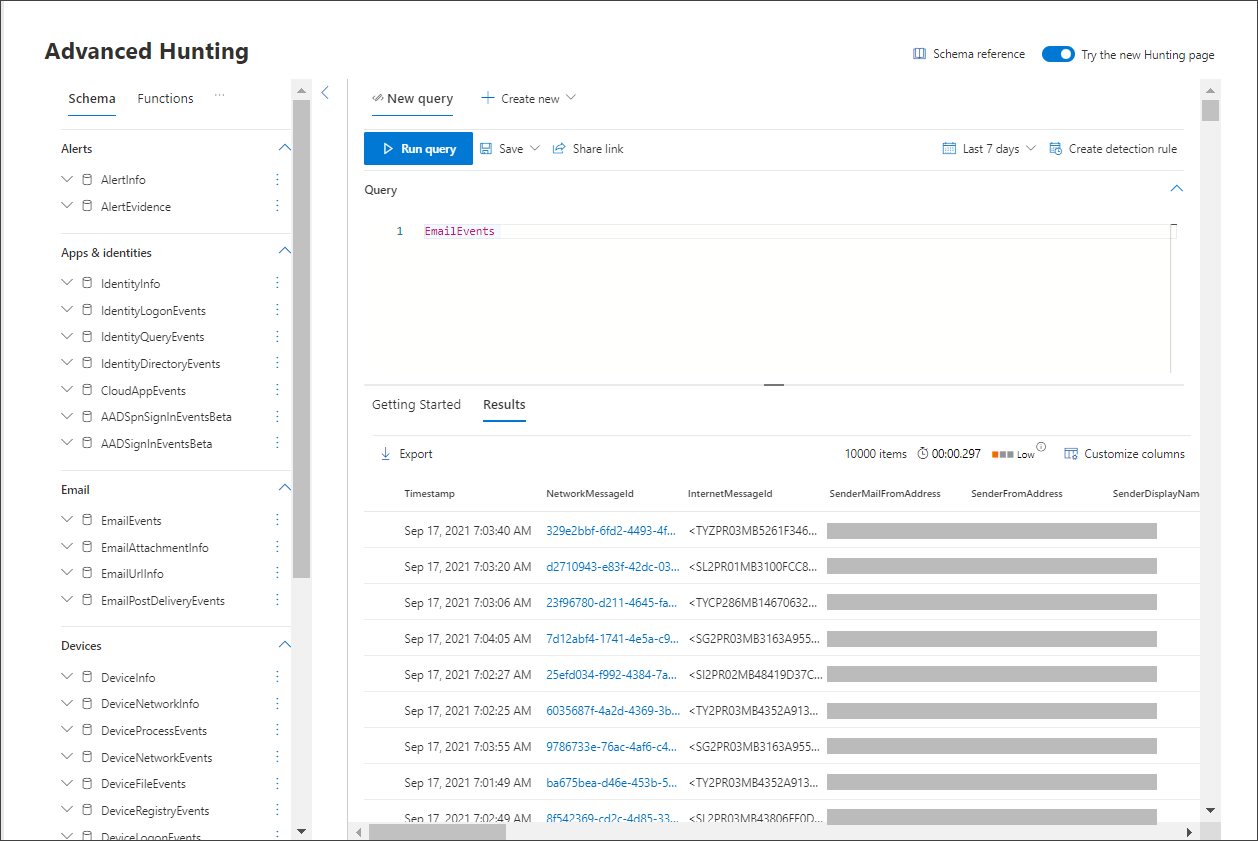Switch to the Functions tab
Viewport: 1258px width, 841px height.
[165, 99]
